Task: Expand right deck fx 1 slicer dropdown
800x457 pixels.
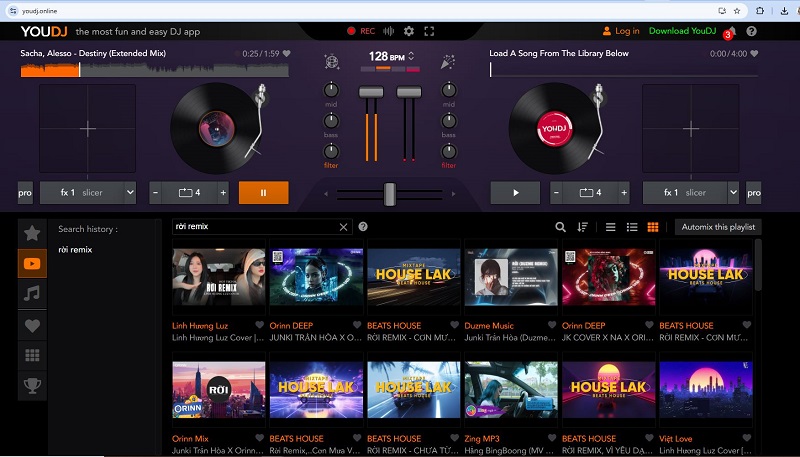Action: tap(733, 193)
